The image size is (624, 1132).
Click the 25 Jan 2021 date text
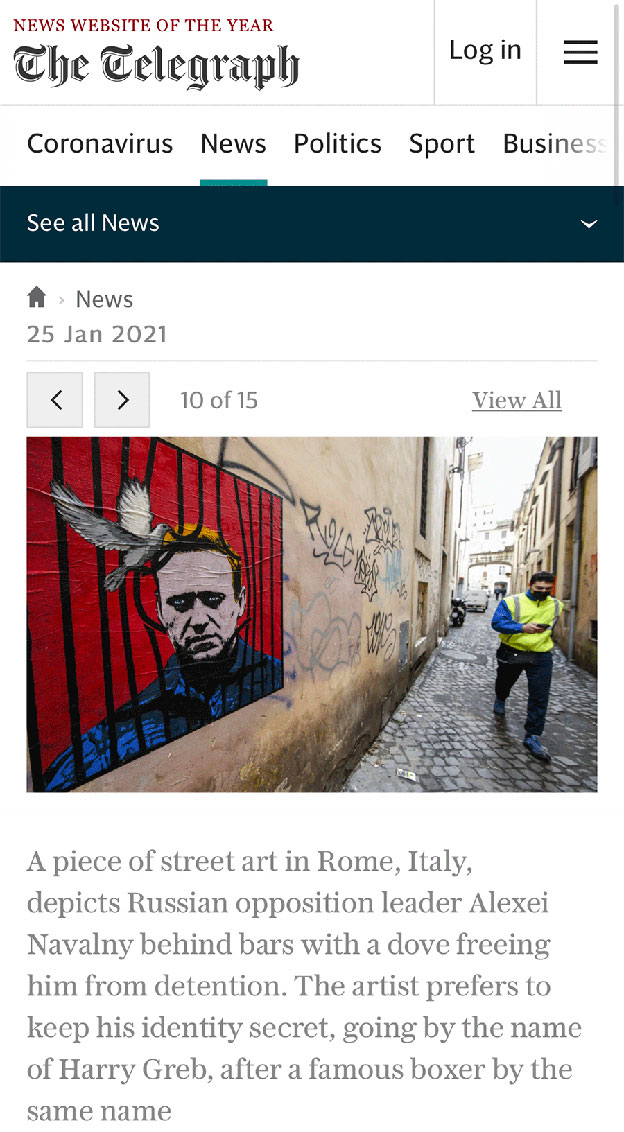tap(97, 334)
